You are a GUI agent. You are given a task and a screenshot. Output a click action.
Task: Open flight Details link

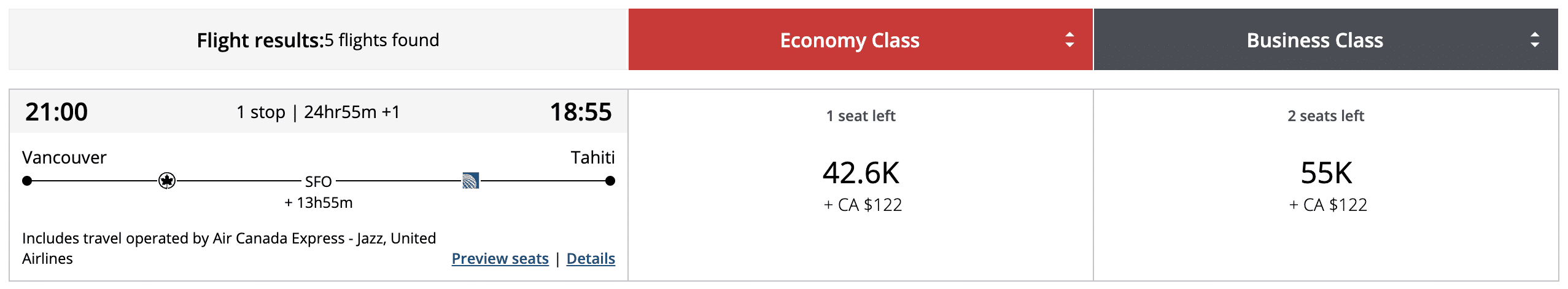pos(591,259)
